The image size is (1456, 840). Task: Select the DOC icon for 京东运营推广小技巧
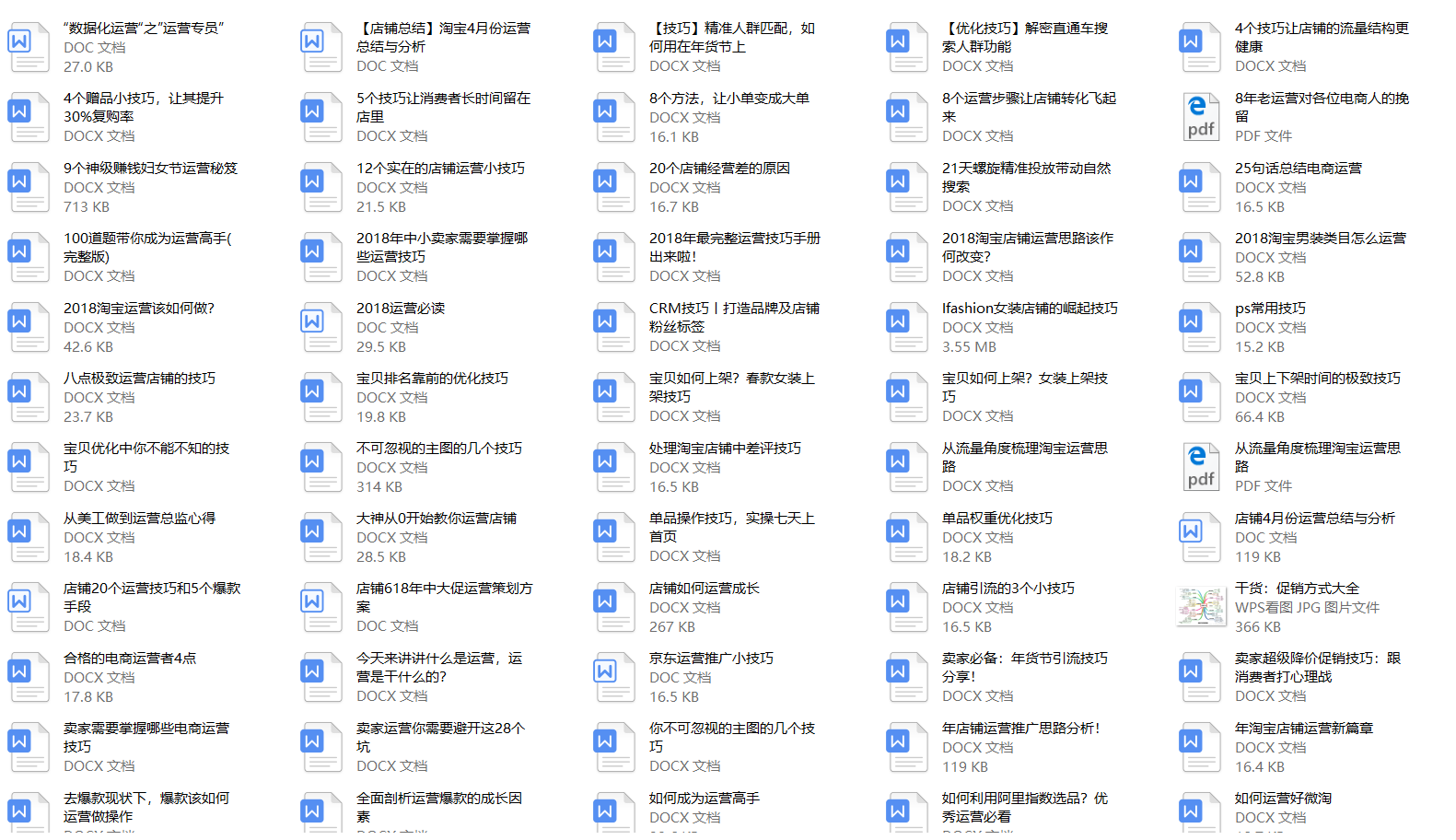614,677
